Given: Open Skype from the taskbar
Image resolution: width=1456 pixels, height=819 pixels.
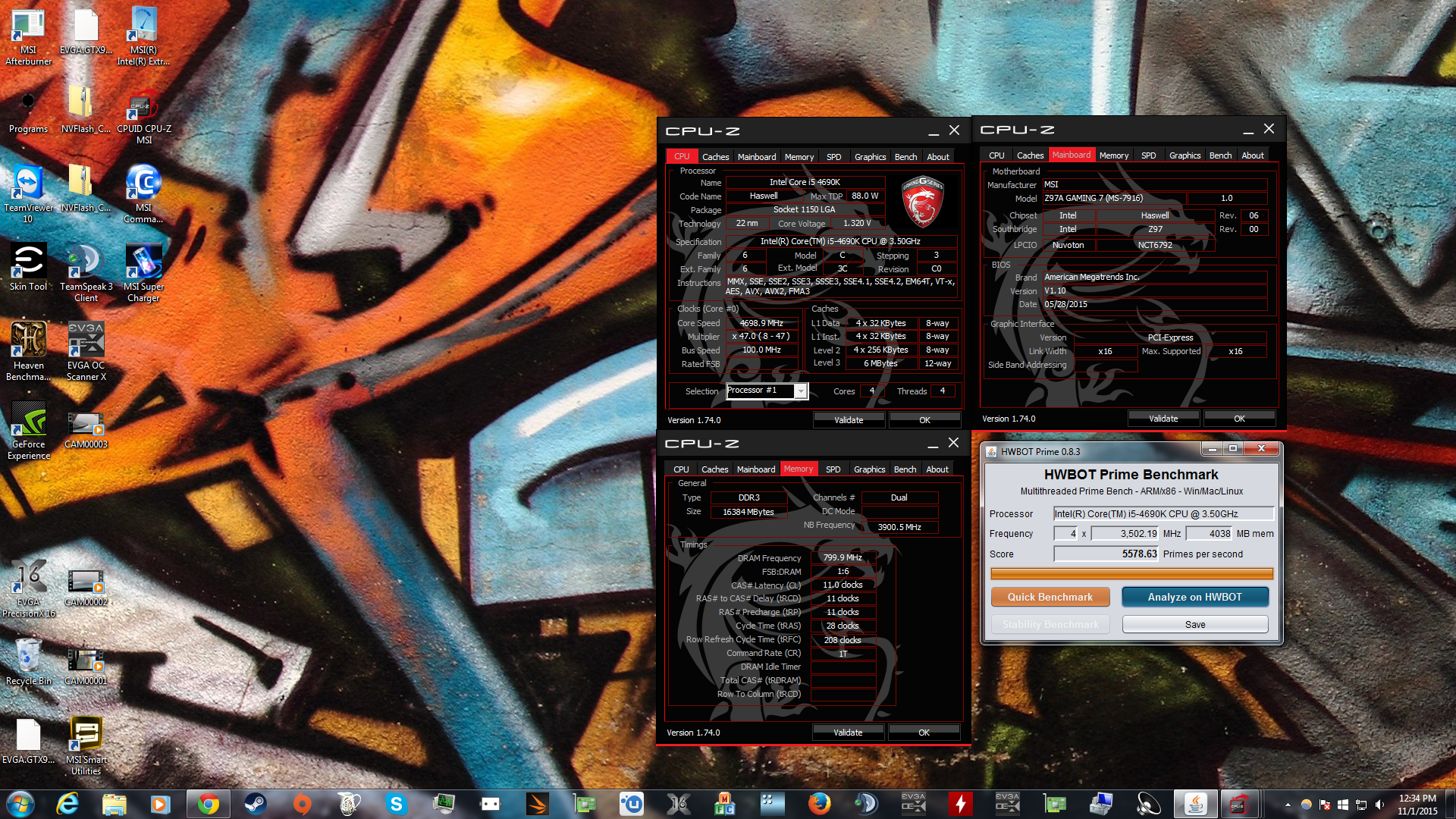Looking at the screenshot, I should (396, 804).
